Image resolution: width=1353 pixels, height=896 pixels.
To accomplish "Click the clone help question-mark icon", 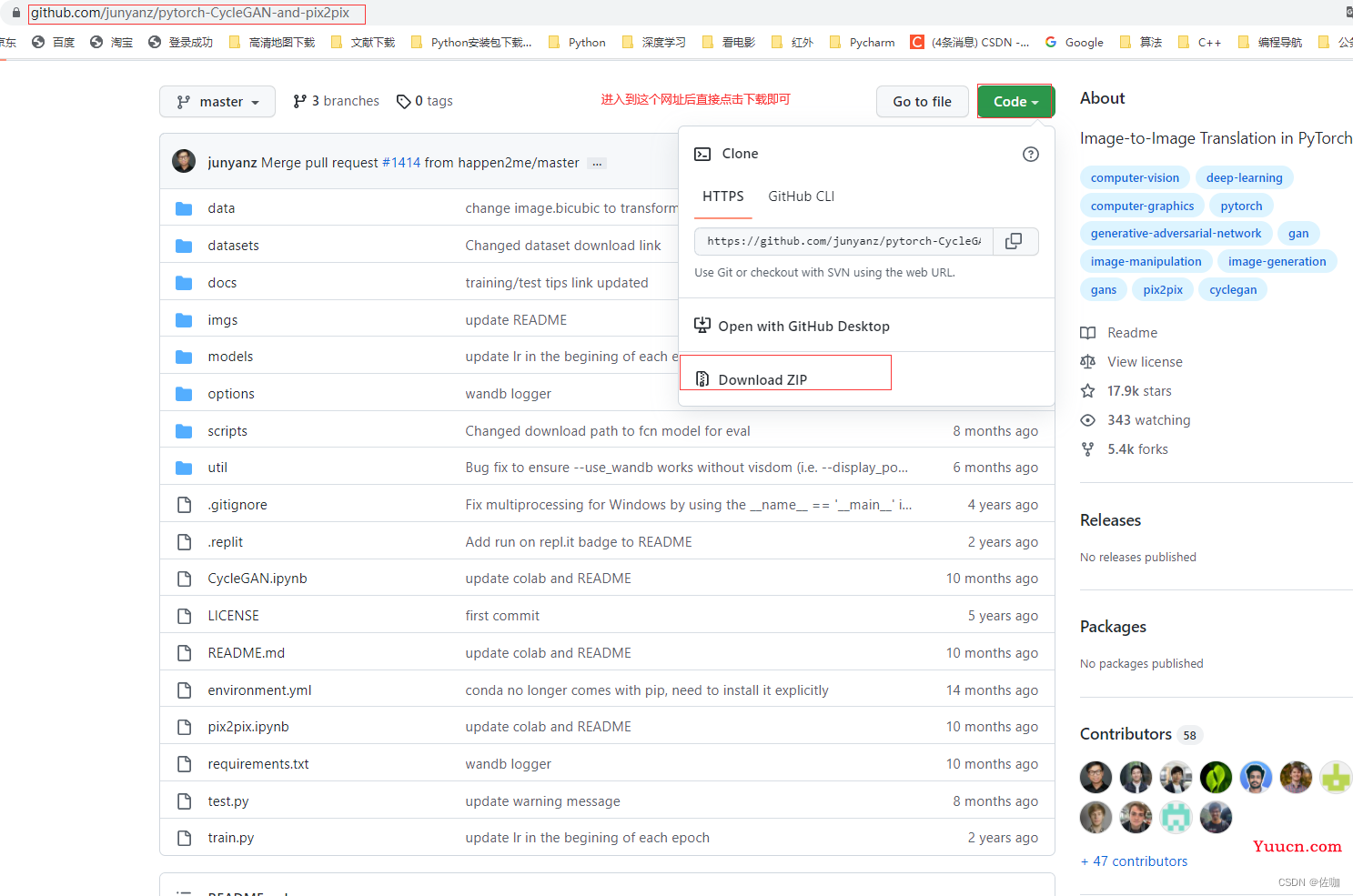I will pyautogui.click(x=1030, y=154).
